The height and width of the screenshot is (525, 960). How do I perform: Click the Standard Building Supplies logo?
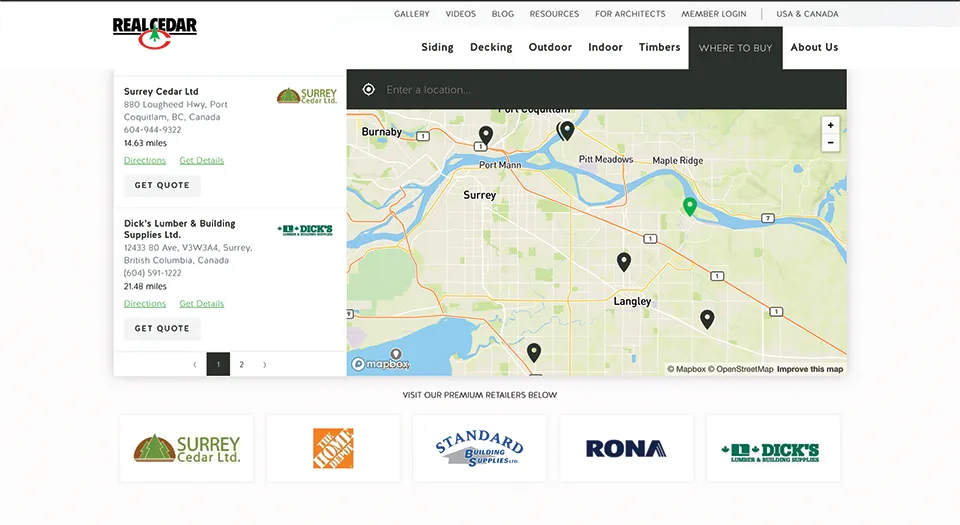[x=479, y=448]
